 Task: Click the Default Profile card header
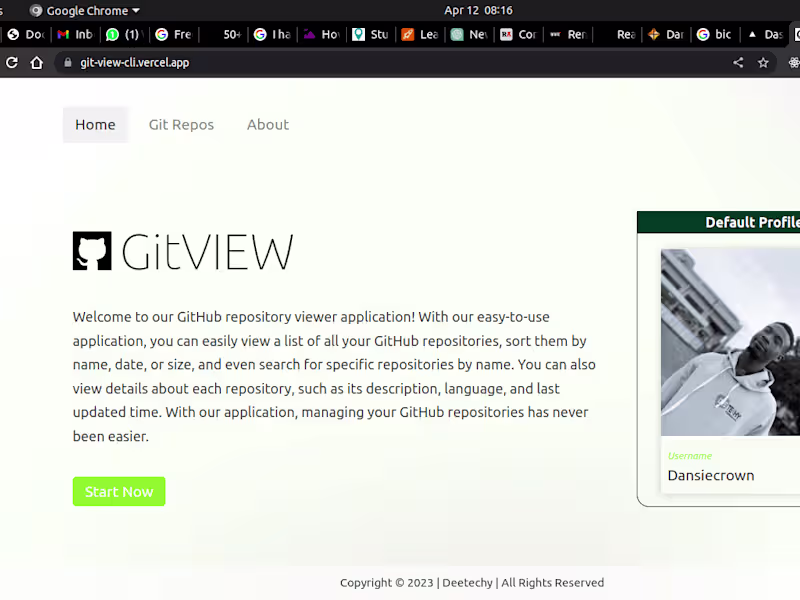tap(718, 222)
